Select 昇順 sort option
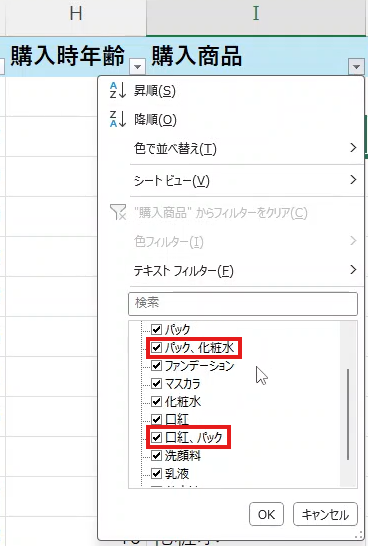The height and width of the screenshot is (546, 368). (x=155, y=91)
